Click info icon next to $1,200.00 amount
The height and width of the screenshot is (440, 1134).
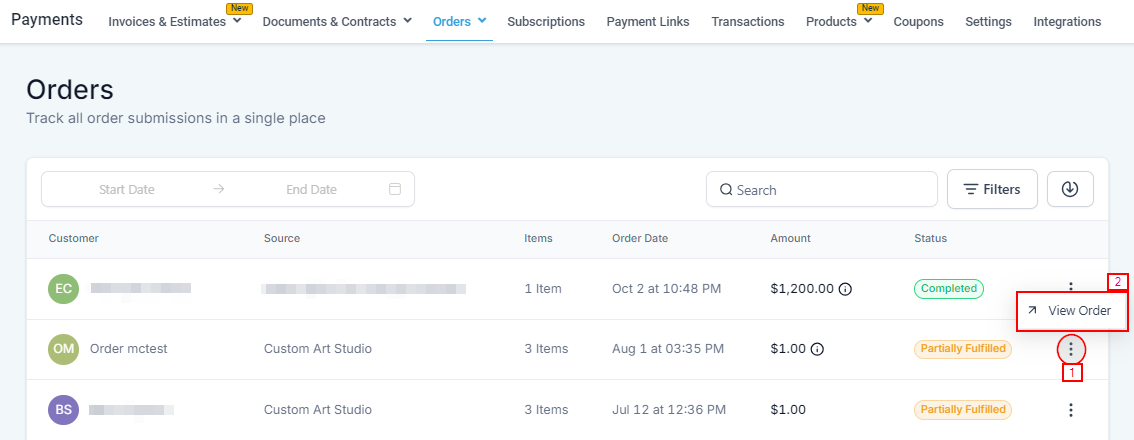tap(845, 289)
